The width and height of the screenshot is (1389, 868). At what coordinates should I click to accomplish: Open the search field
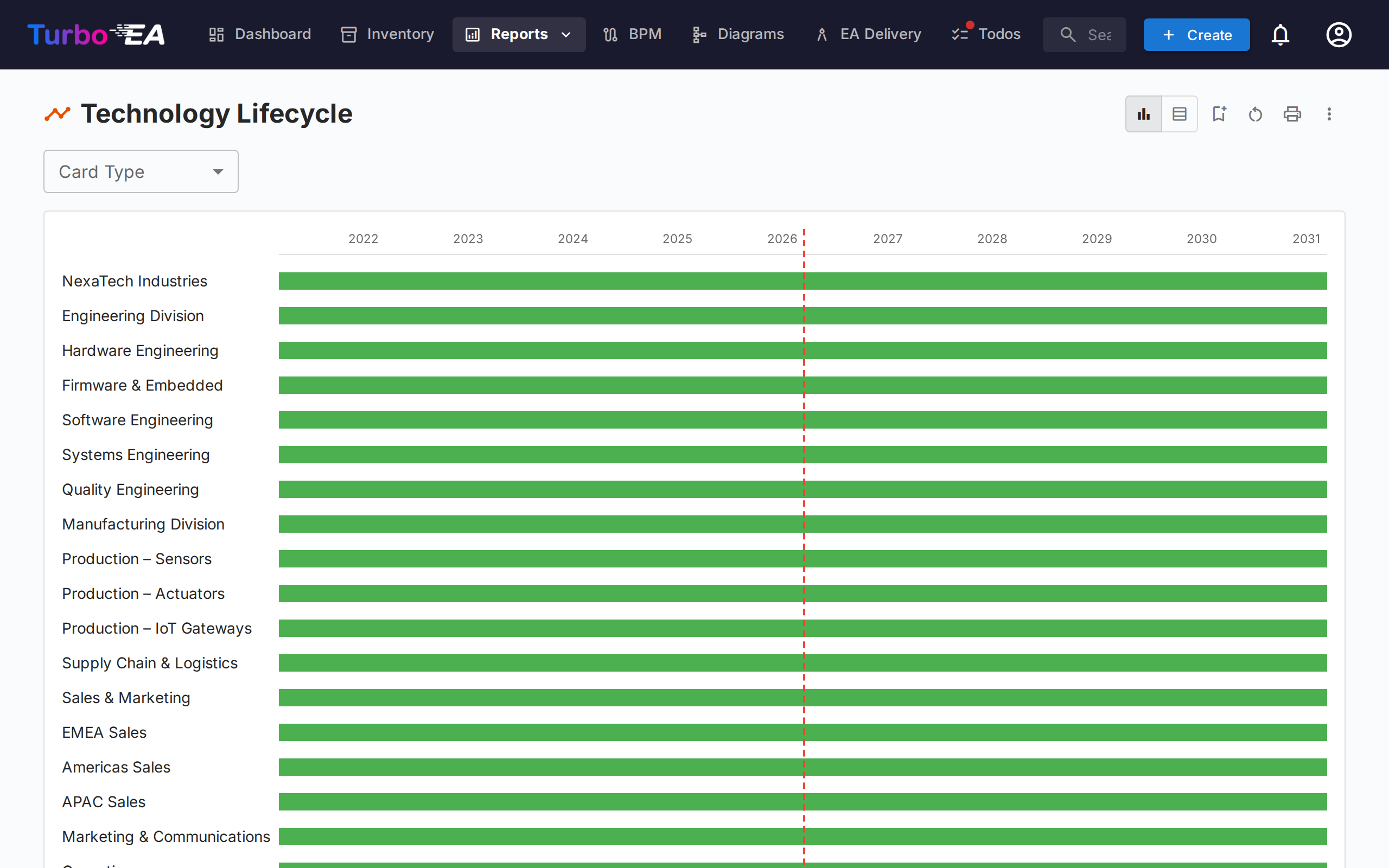coord(1084,34)
